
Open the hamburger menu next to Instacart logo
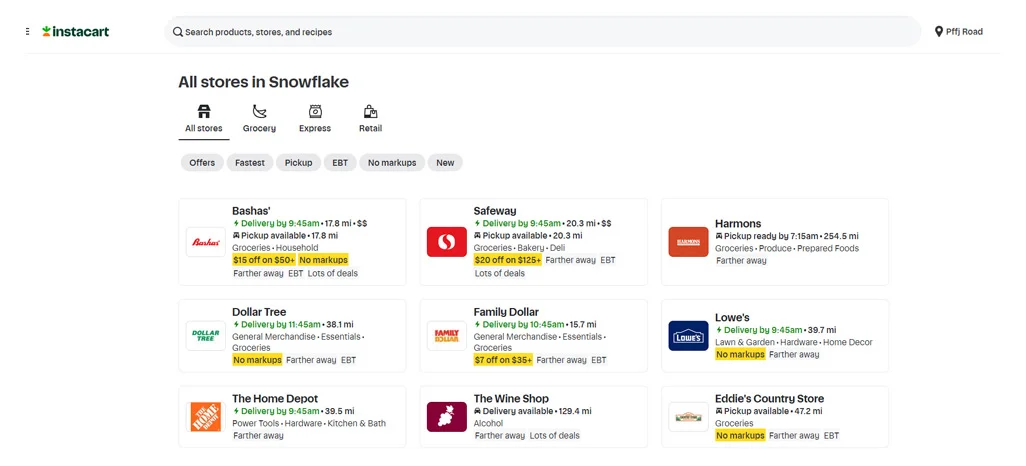click(27, 31)
